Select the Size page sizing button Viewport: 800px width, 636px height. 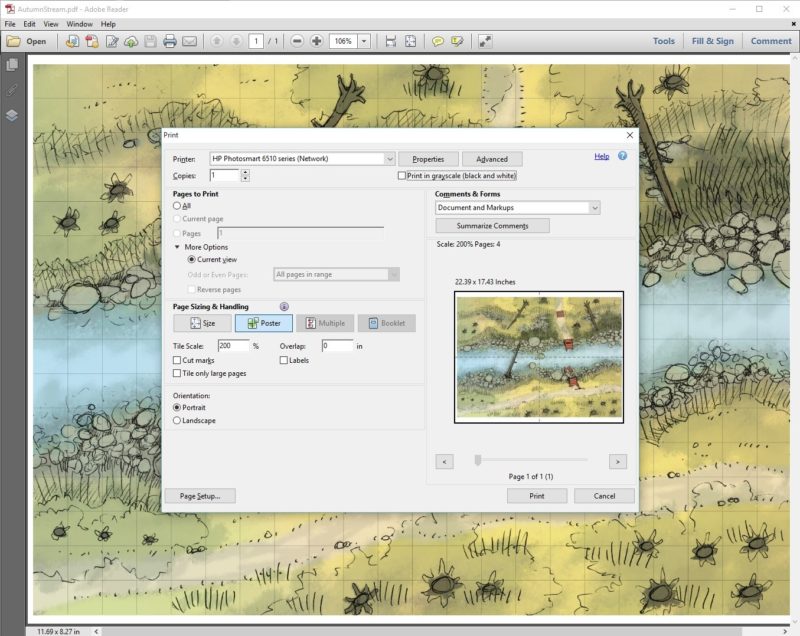[203, 323]
